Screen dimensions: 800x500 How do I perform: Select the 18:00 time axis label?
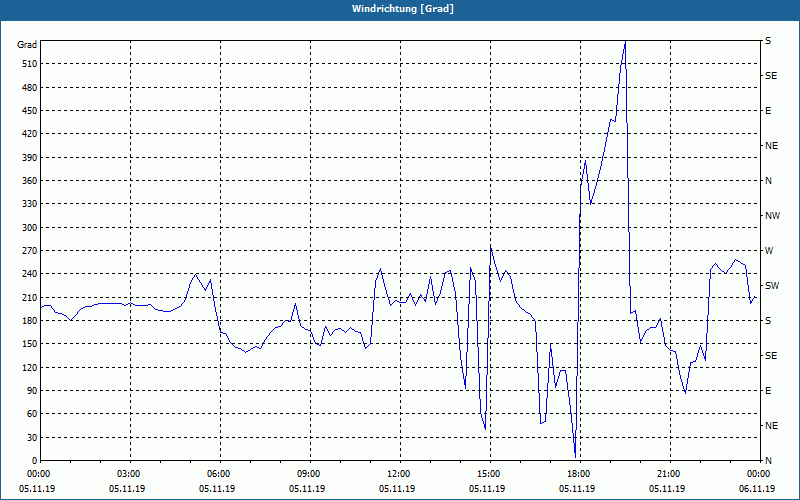coord(580,474)
